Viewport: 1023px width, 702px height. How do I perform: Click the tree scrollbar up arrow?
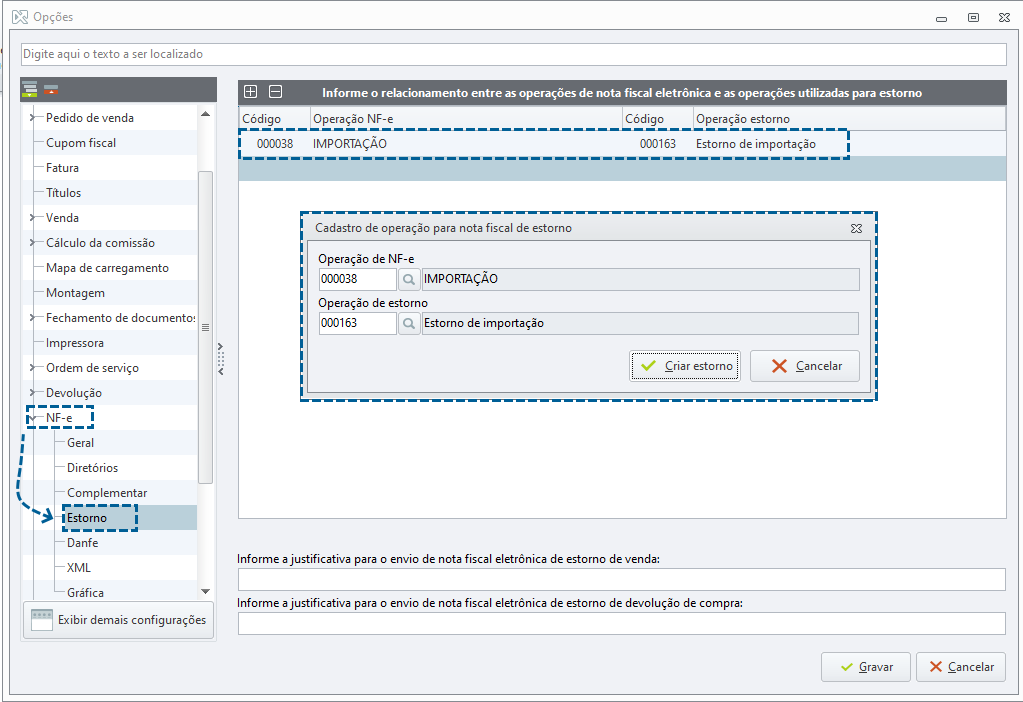tap(206, 114)
